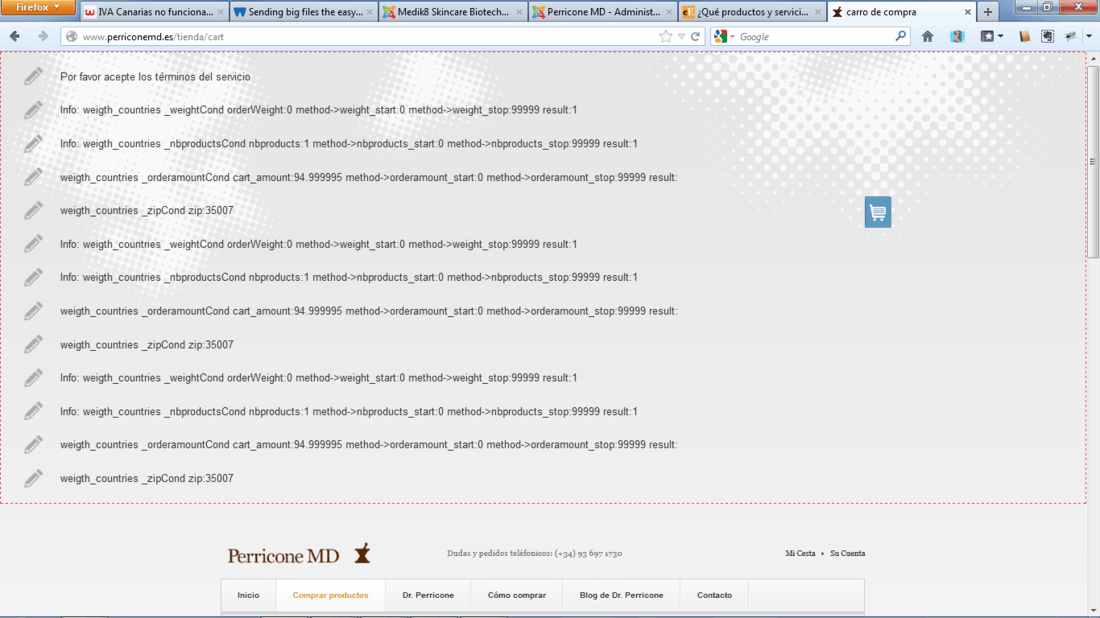Open the Comprar productos menu item
The width and height of the screenshot is (1100, 618).
click(330, 595)
